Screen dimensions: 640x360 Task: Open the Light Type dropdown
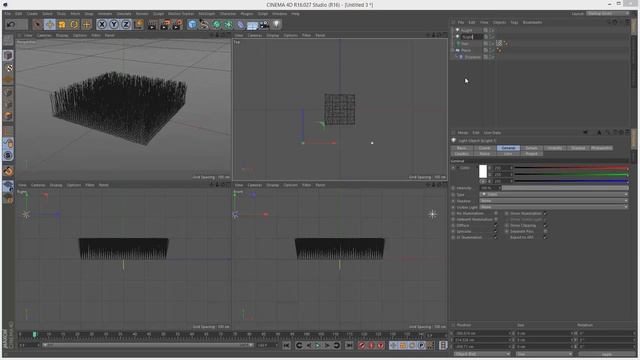tap(554, 195)
